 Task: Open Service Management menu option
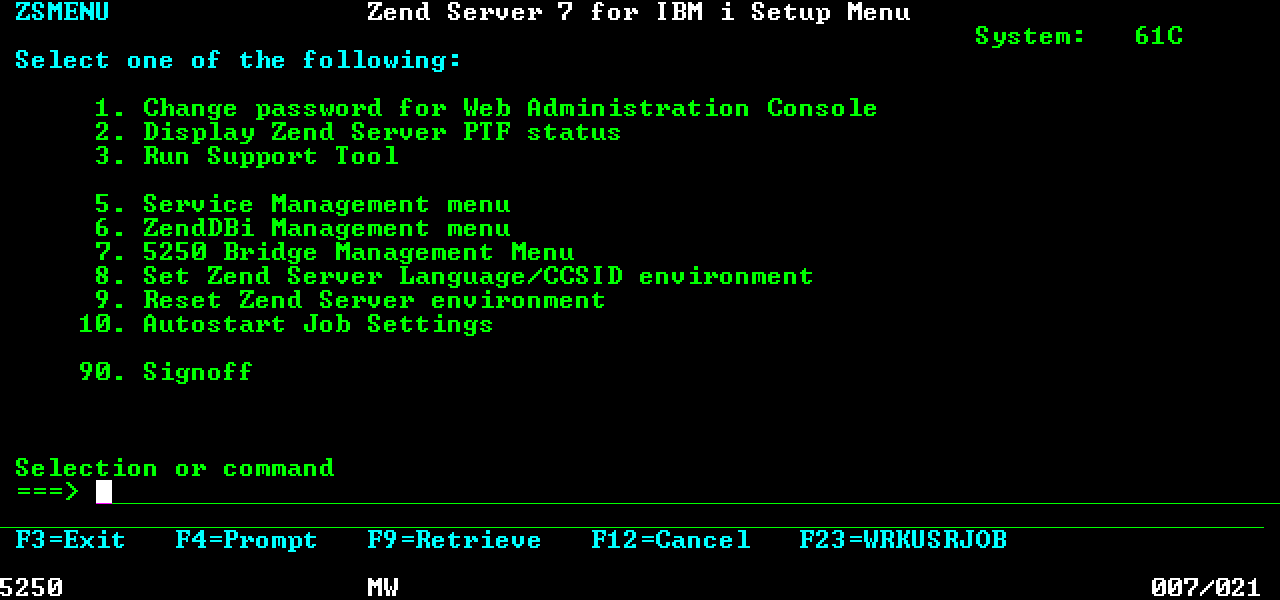point(302,204)
